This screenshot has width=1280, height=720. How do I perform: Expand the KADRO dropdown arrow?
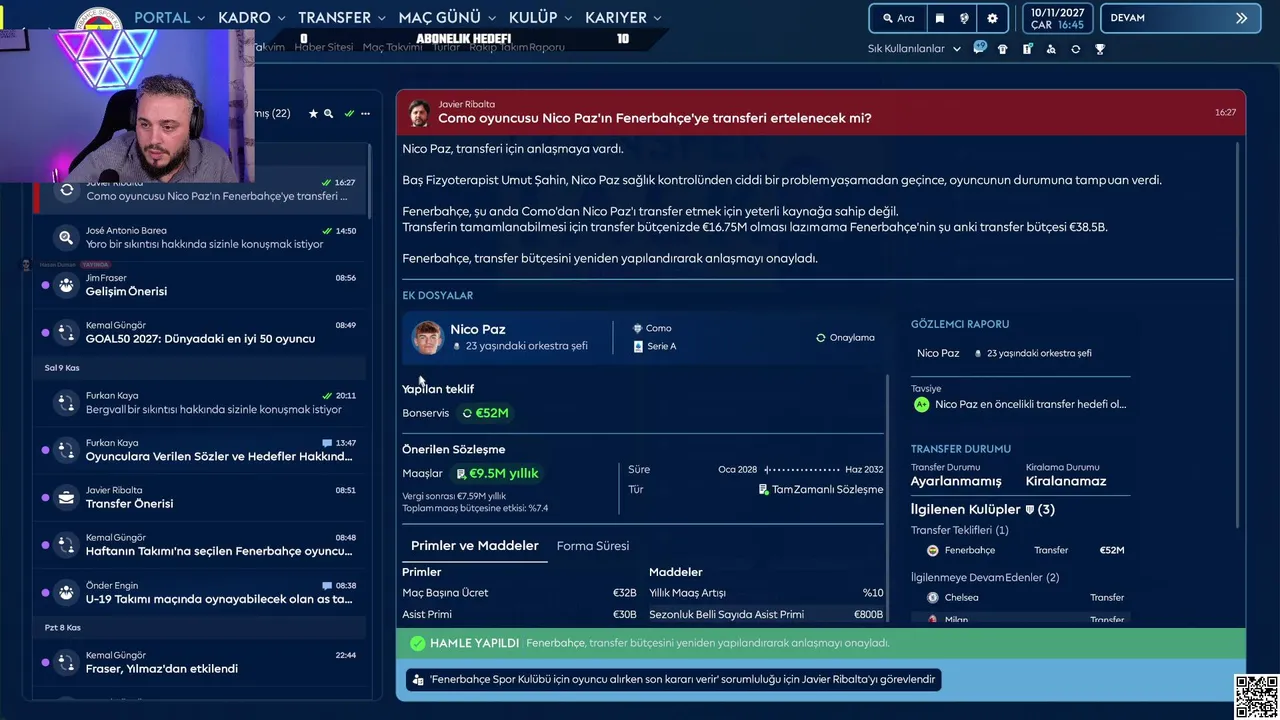[x=281, y=19]
